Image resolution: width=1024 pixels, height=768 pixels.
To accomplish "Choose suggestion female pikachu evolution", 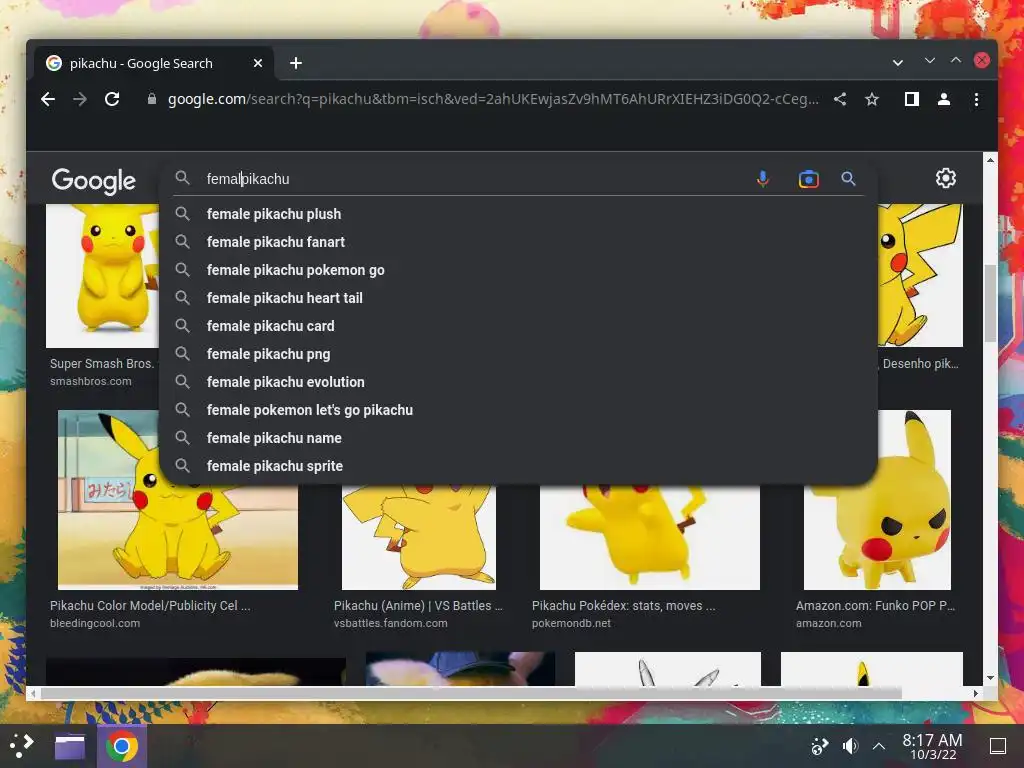I will (x=518, y=382).
